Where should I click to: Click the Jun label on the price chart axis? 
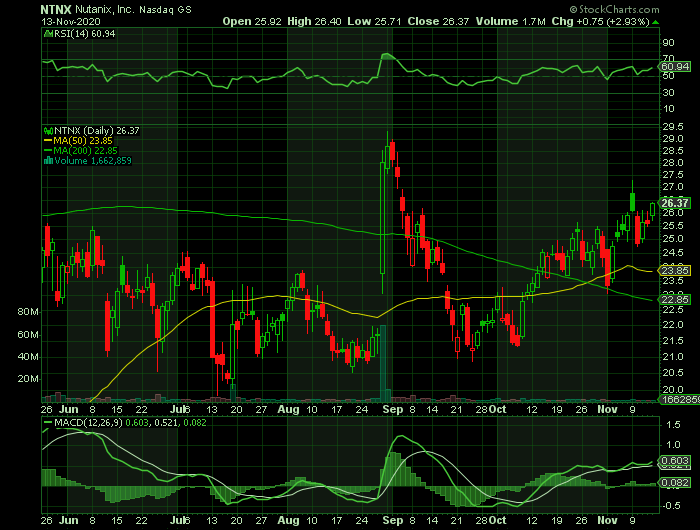[69, 409]
